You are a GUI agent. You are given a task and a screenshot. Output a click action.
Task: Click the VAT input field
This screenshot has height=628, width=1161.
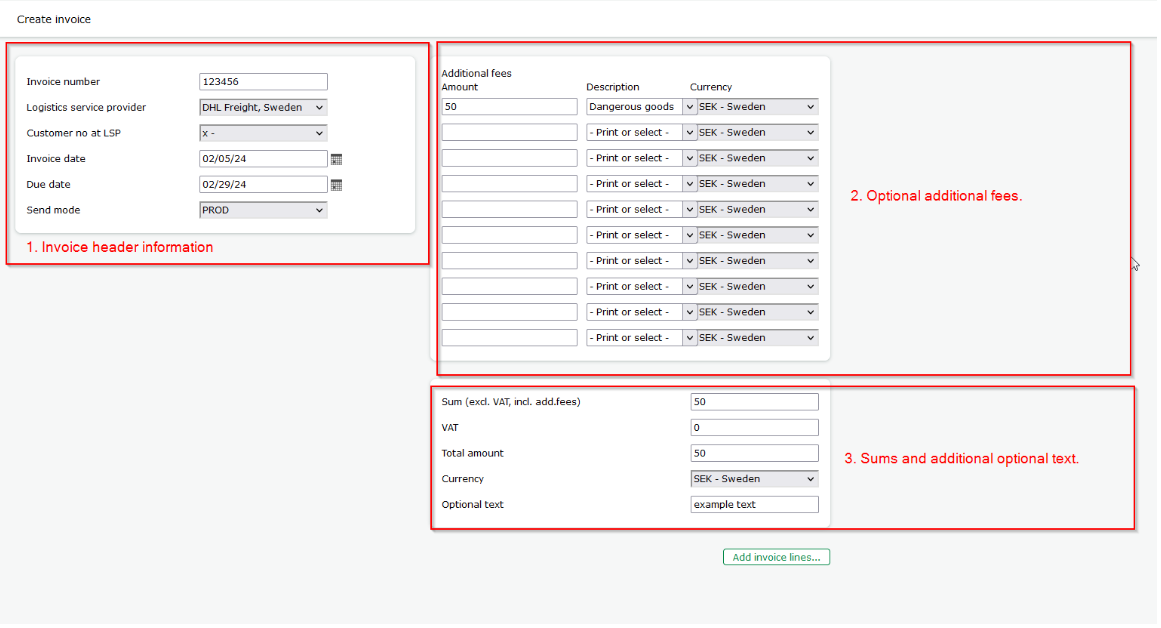click(x=754, y=428)
